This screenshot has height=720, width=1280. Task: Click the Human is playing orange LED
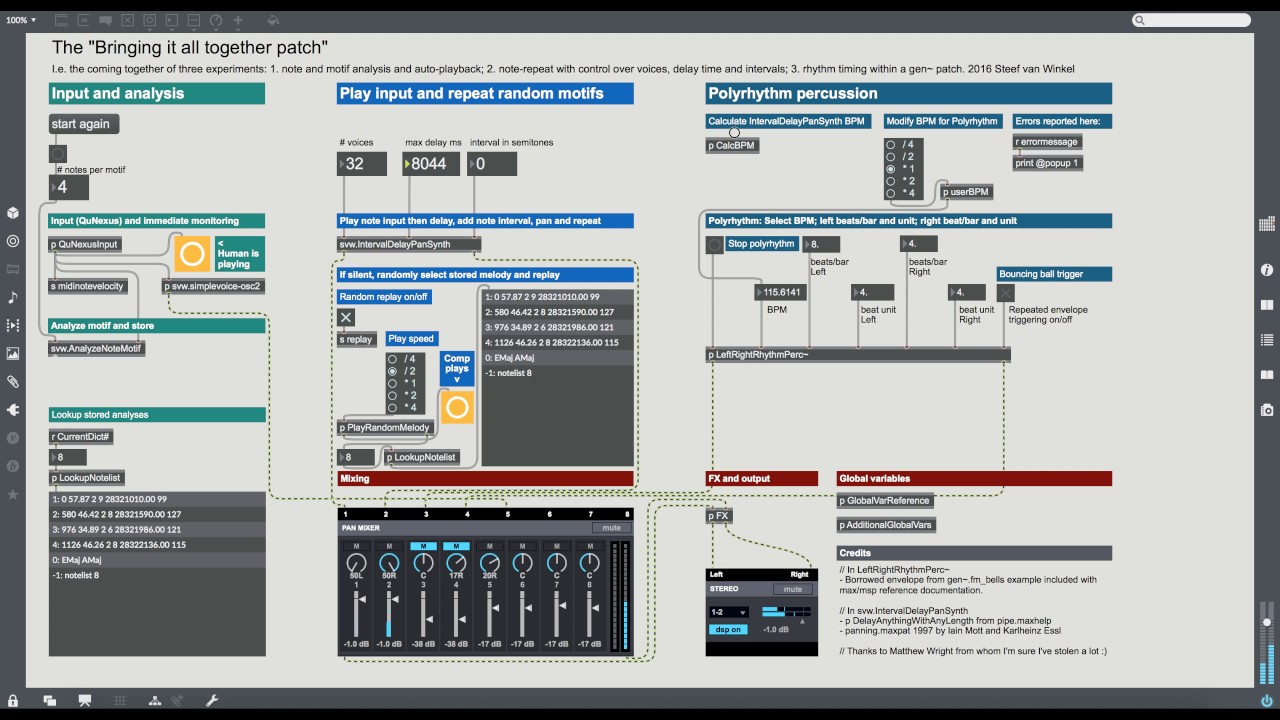pyautogui.click(x=191, y=254)
